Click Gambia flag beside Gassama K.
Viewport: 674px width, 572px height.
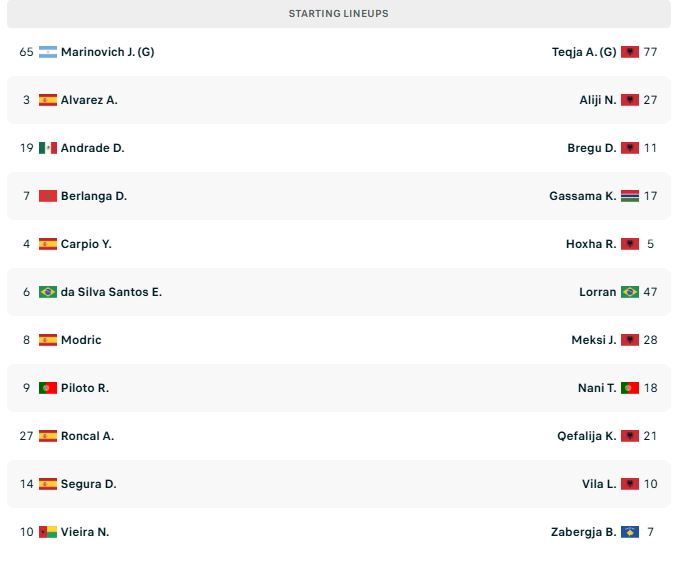pyautogui.click(x=630, y=196)
